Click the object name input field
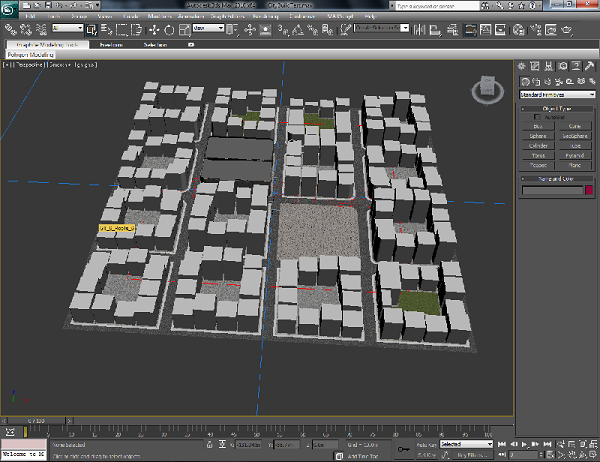 [x=551, y=190]
